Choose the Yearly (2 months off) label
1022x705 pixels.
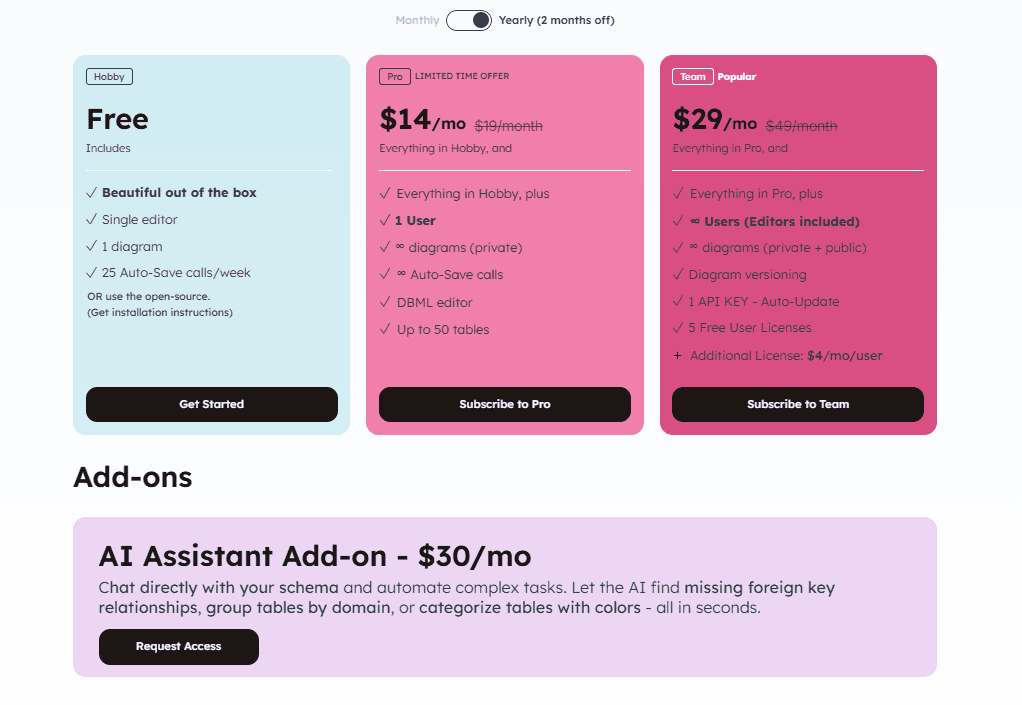pyautogui.click(x=556, y=20)
